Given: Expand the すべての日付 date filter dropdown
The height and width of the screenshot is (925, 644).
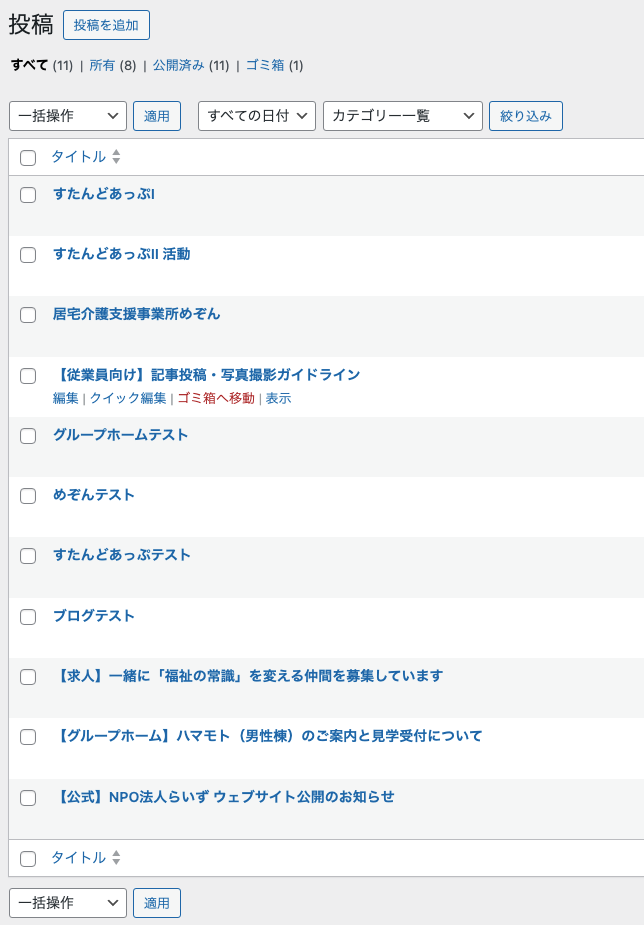Looking at the screenshot, I should (257, 116).
